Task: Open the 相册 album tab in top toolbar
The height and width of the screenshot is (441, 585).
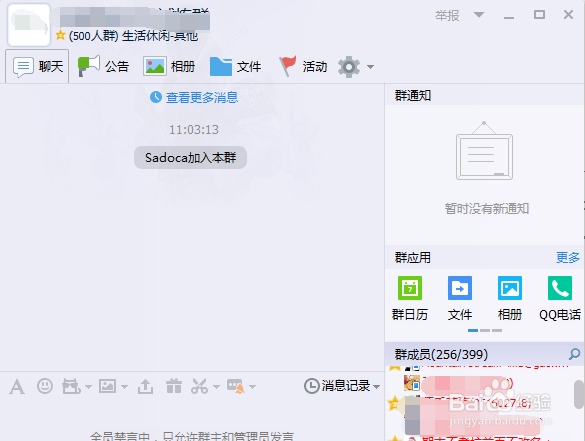Action: (x=169, y=67)
